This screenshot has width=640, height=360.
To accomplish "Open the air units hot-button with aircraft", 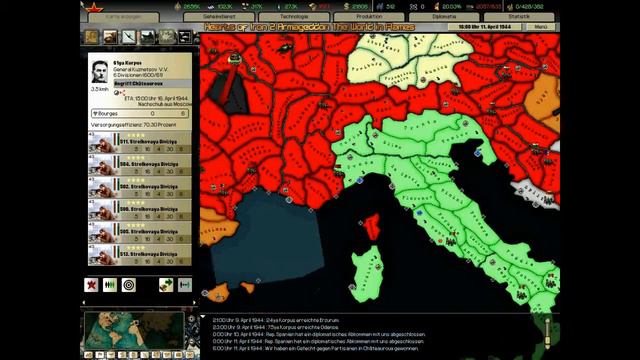I will click(x=129, y=37).
